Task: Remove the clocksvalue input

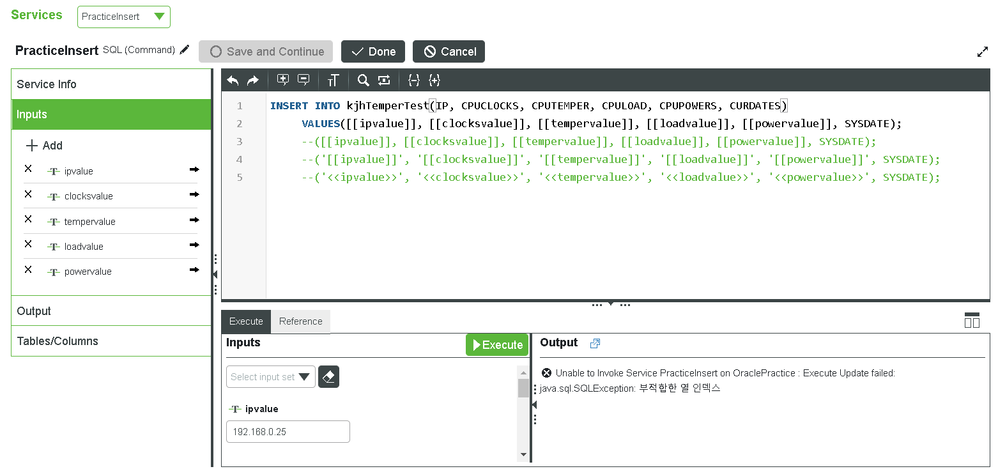Action: [28, 194]
